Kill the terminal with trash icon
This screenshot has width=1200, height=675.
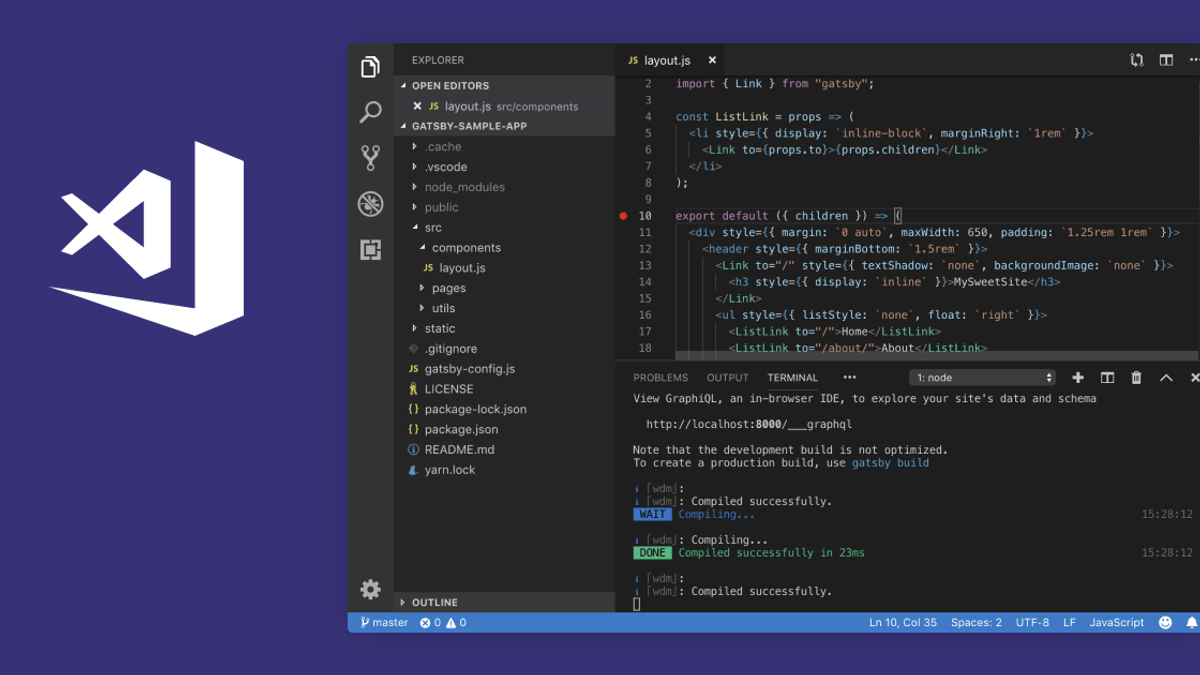click(x=1136, y=377)
